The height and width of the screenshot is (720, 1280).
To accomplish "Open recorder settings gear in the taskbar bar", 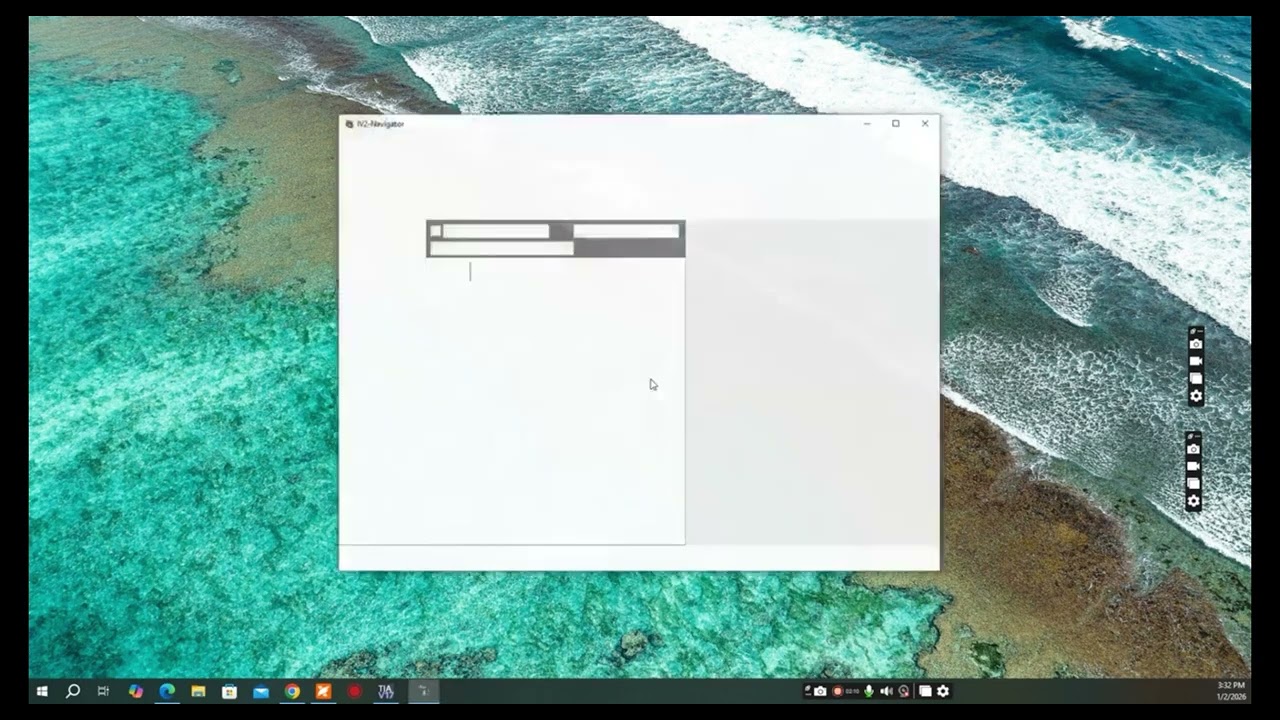I will tap(942, 691).
